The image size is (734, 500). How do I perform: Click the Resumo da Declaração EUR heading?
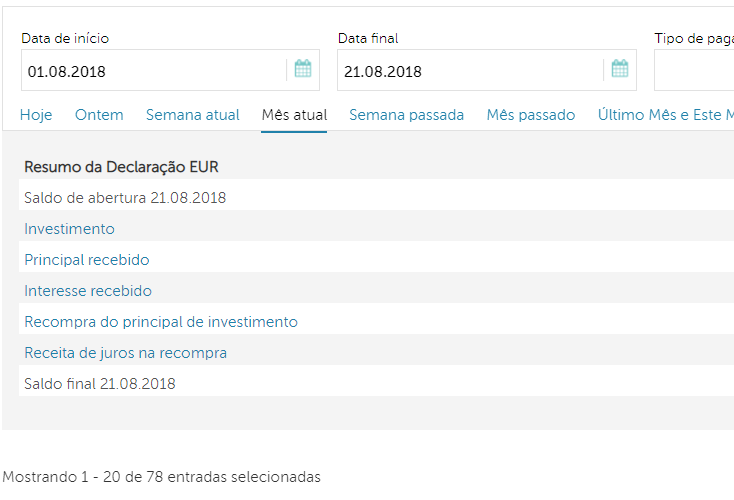pos(121,166)
